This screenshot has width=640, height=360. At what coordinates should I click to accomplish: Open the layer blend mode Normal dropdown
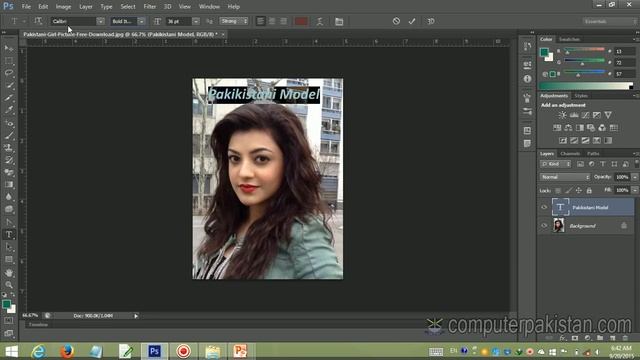click(x=565, y=177)
